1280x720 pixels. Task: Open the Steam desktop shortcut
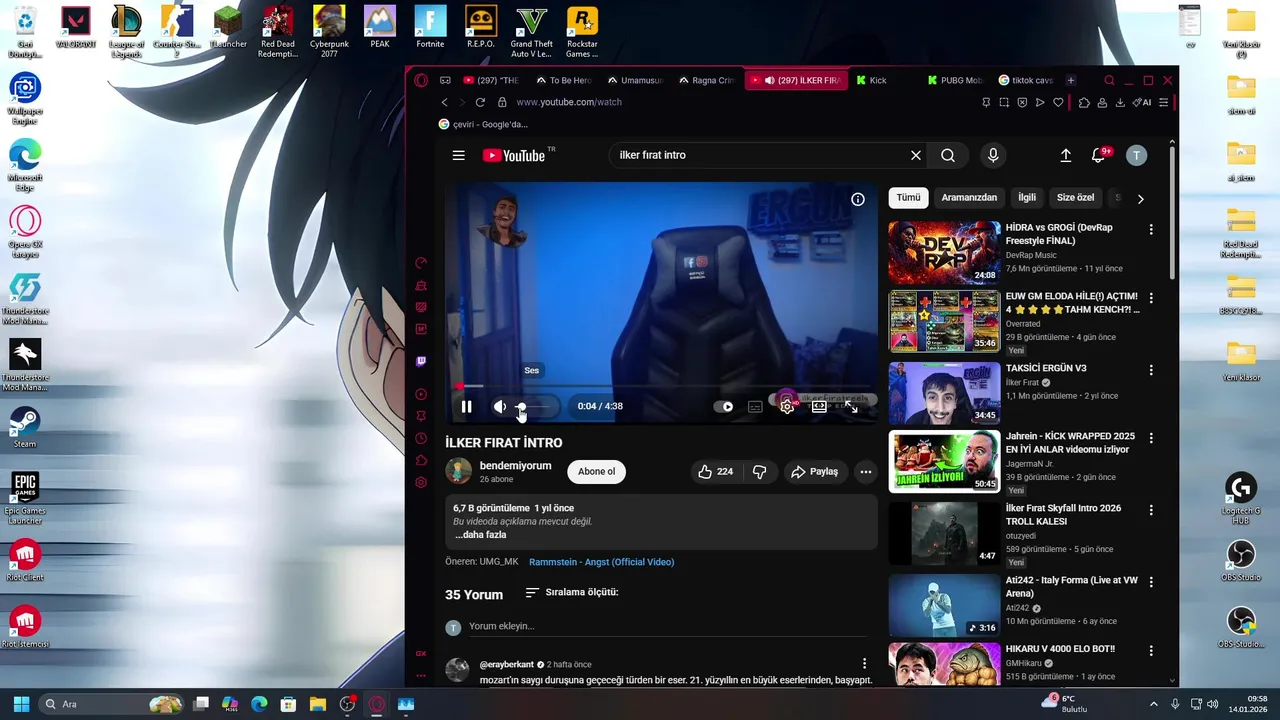pos(25,428)
